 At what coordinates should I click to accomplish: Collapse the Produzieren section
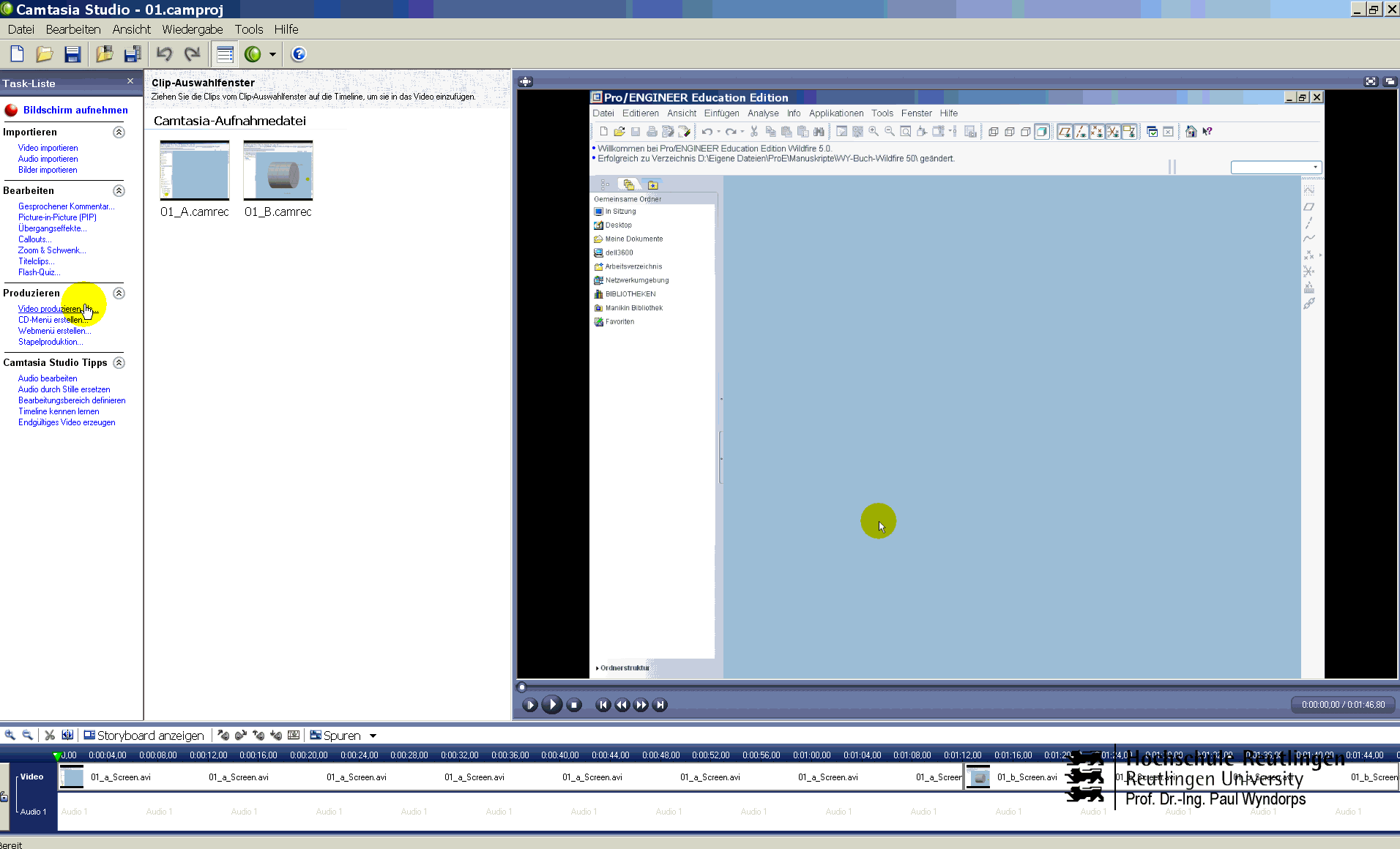(x=119, y=293)
